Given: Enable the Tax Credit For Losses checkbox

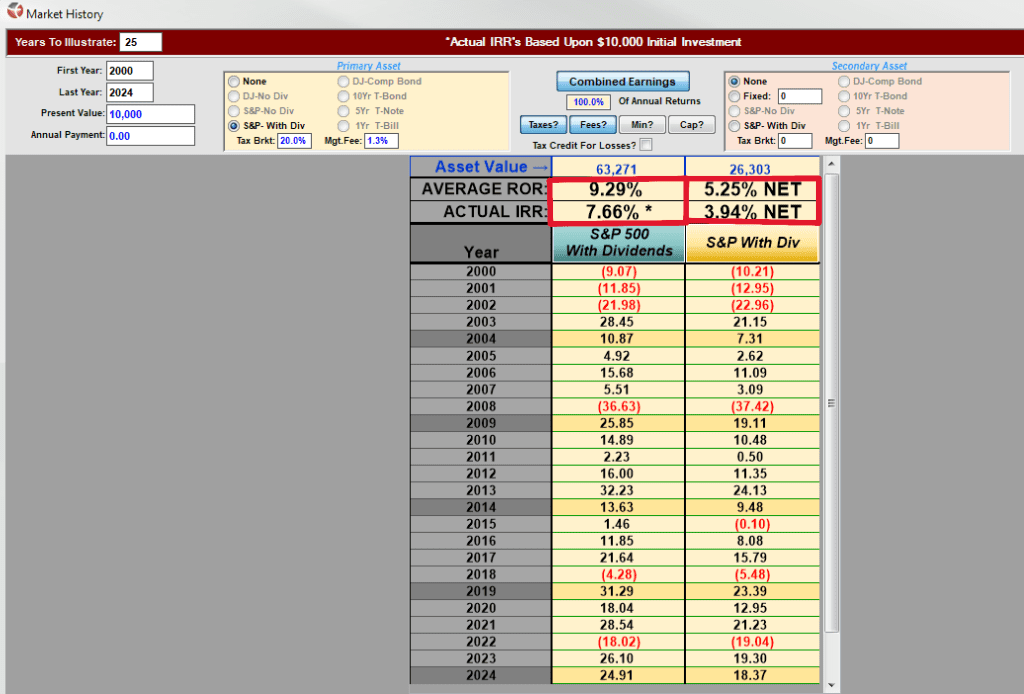Looking at the screenshot, I should pyautogui.click(x=646, y=145).
